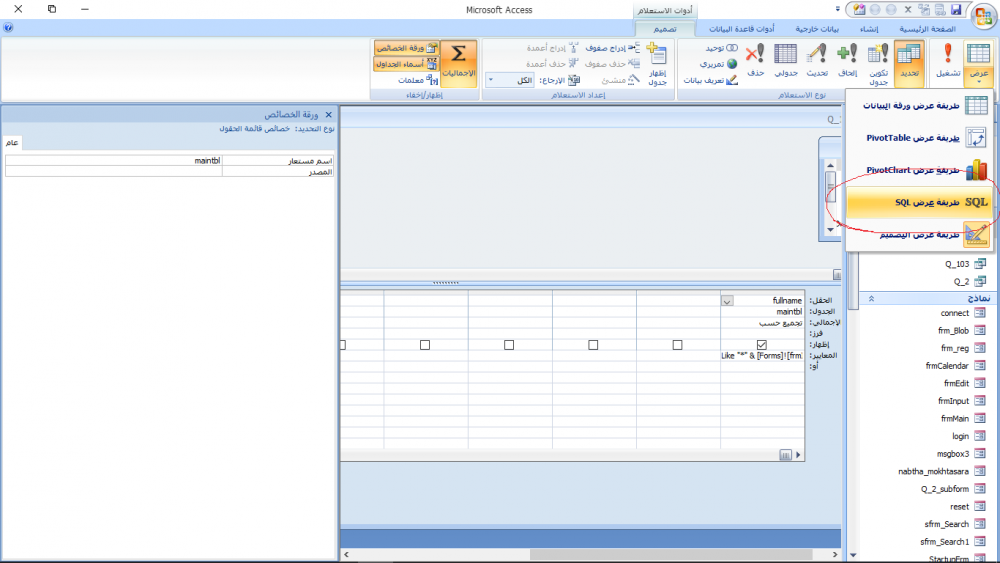This screenshot has width=1000, height=563.
Task: Uncheck Show box for fullname column
Action: click(x=761, y=345)
